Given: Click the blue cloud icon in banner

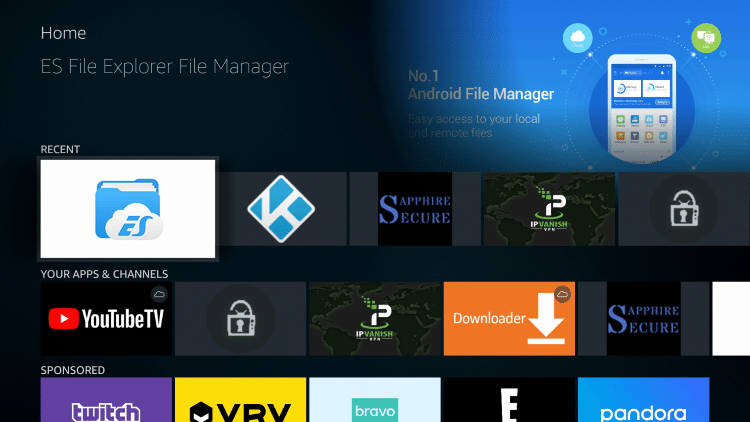Looking at the screenshot, I should (578, 38).
